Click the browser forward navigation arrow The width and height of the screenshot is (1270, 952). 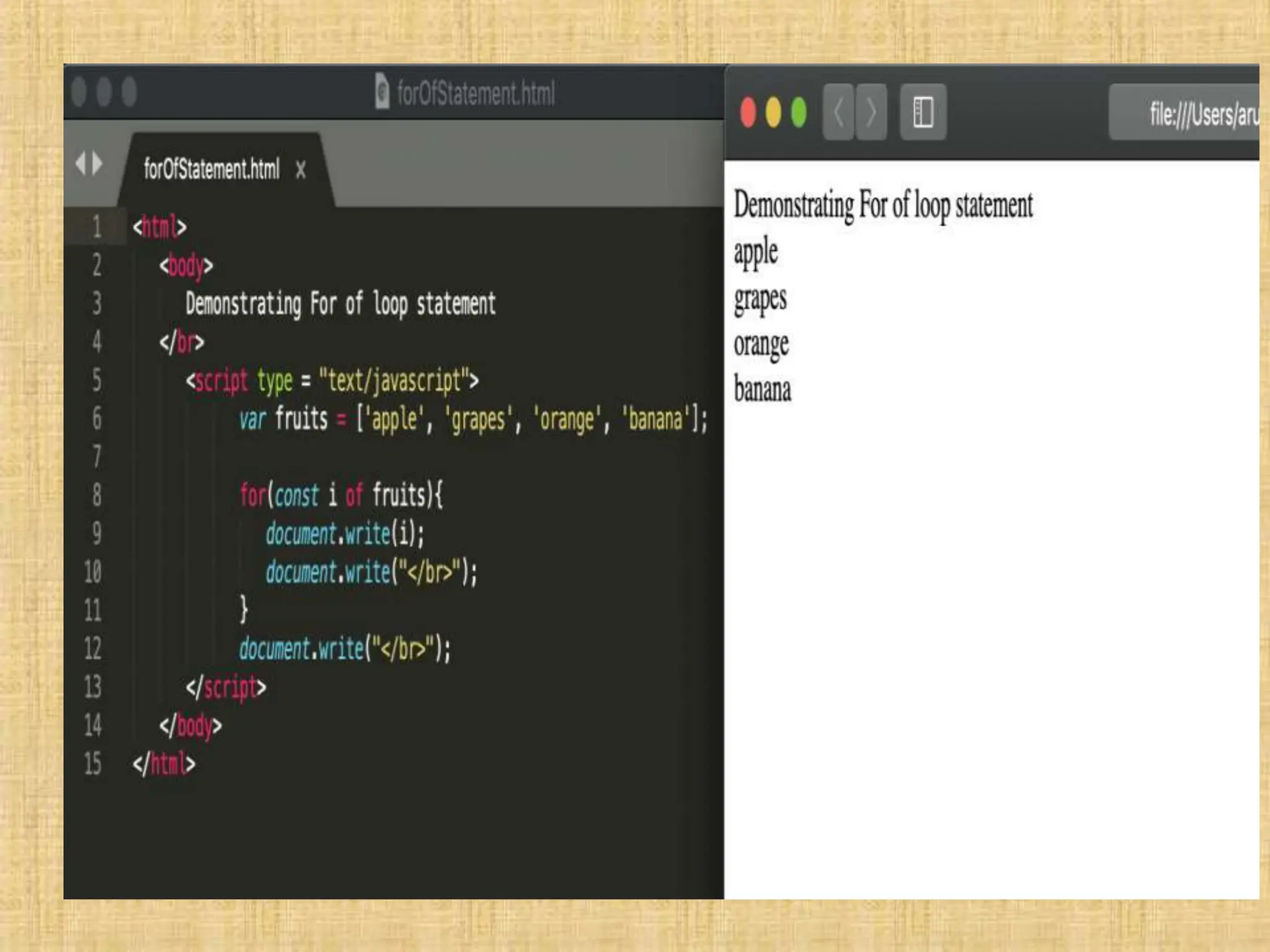click(x=871, y=112)
